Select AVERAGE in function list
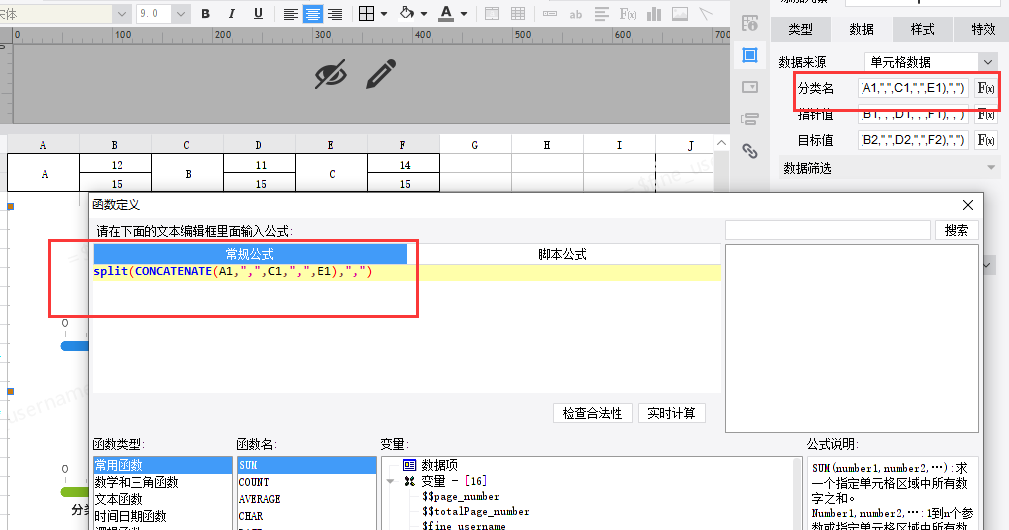Image resolution: width=1009 pixels, height=530 pixels. (306, 499)
